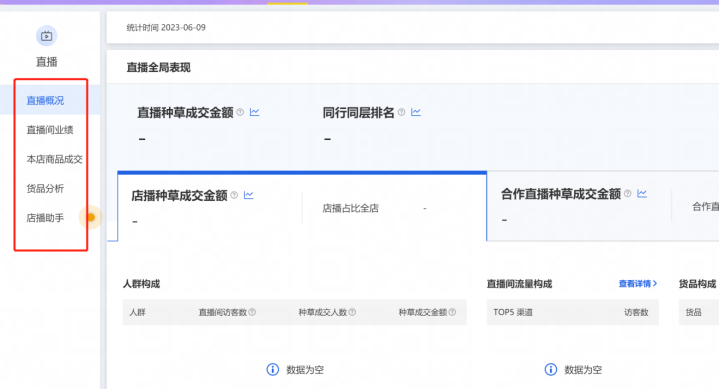The width and height of the screenshot is (719, 389).
Task: Open the 直播概况 menu item
Action: point(45,100)
